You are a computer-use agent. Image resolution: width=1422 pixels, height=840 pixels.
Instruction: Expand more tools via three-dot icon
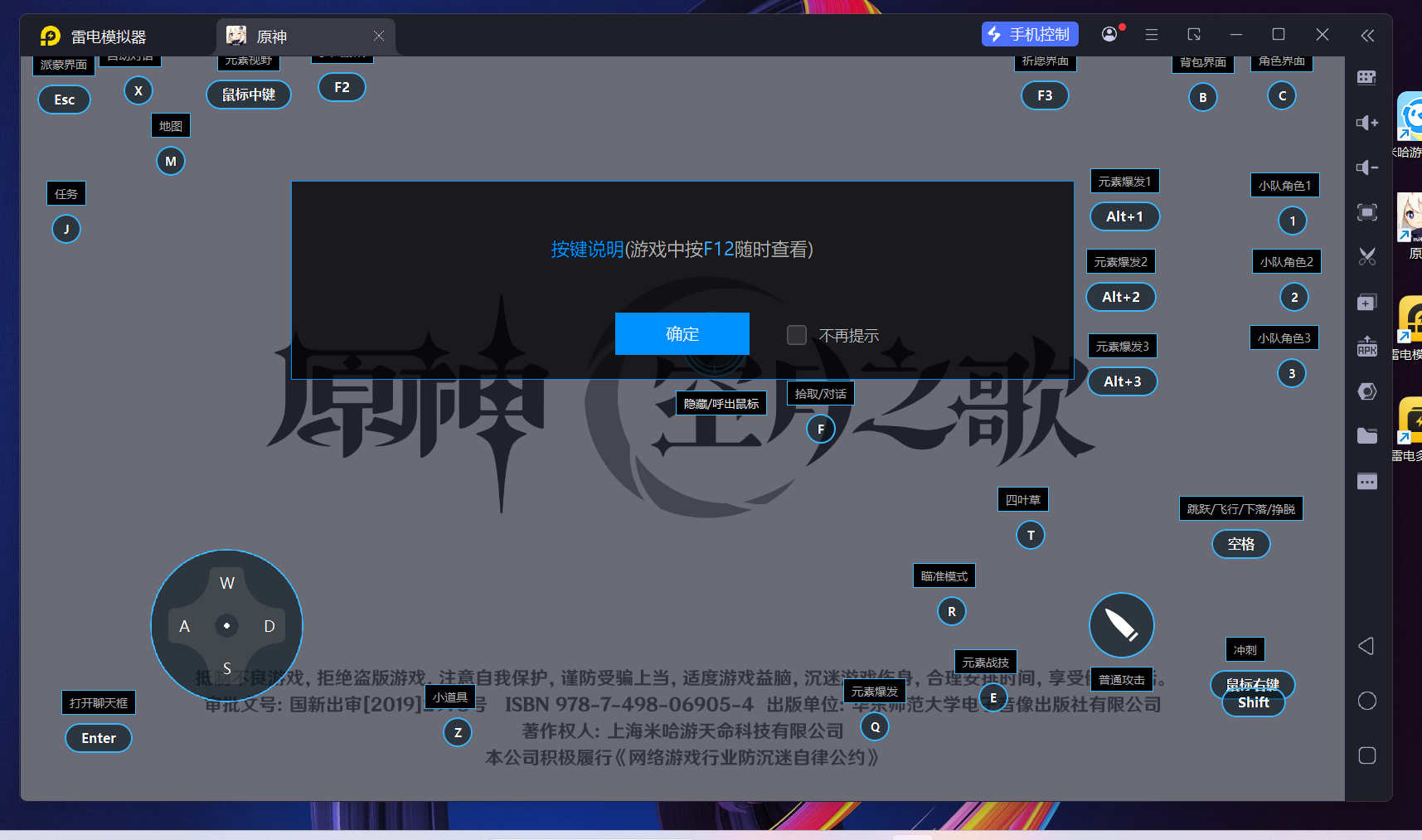[1366, 482]
